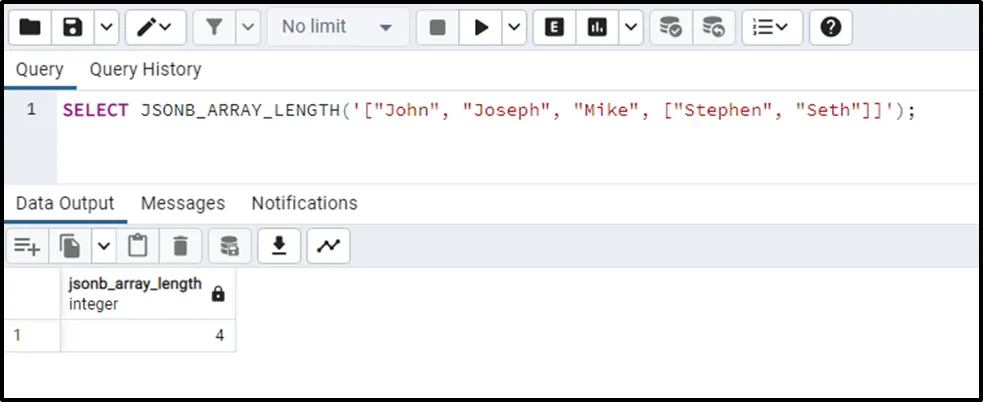Click the Explain Analyze chart icon

pyautogui.click(x=598, y=28)
